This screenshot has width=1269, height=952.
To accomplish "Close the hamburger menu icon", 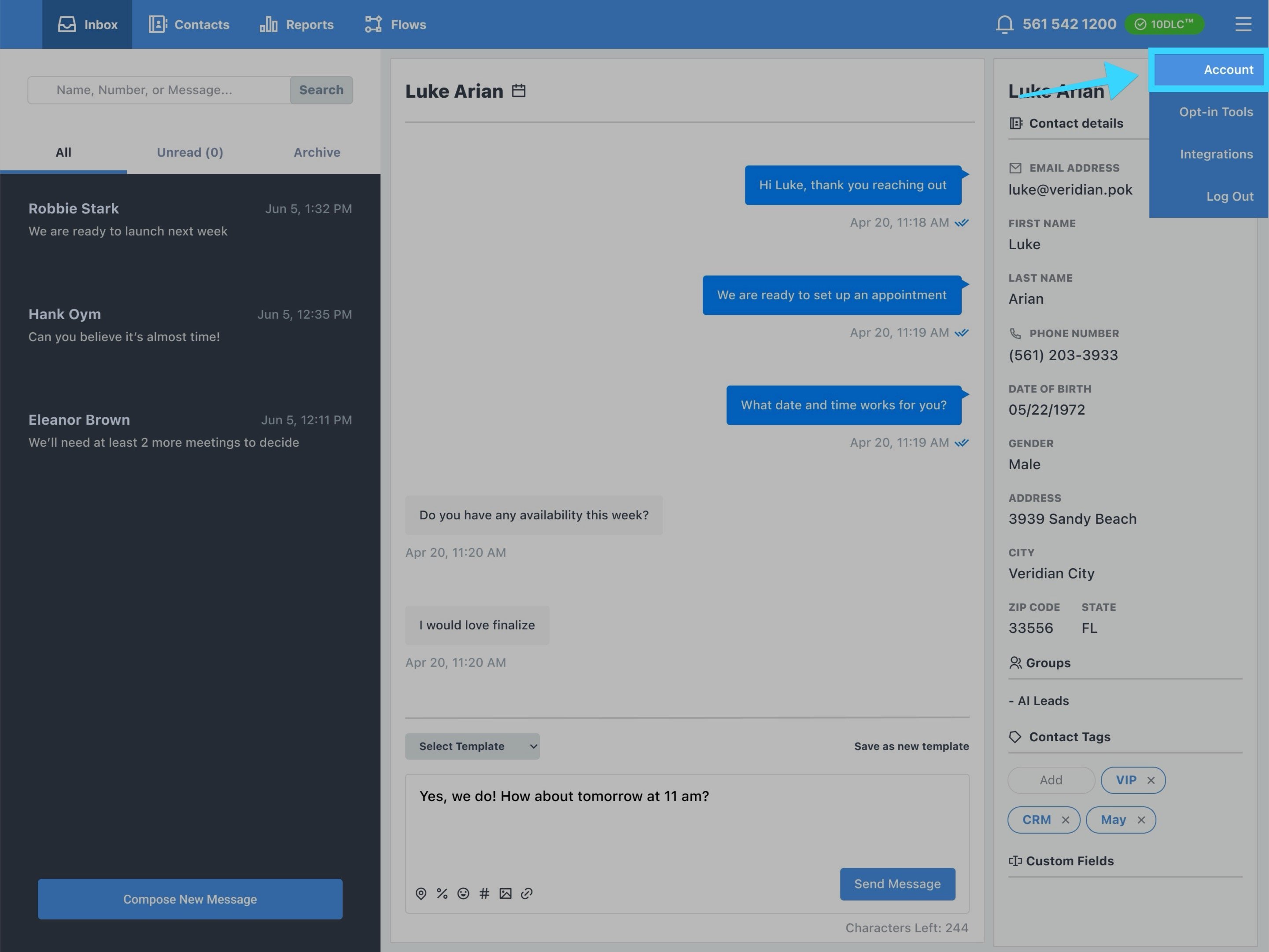I will (1243, 24).
